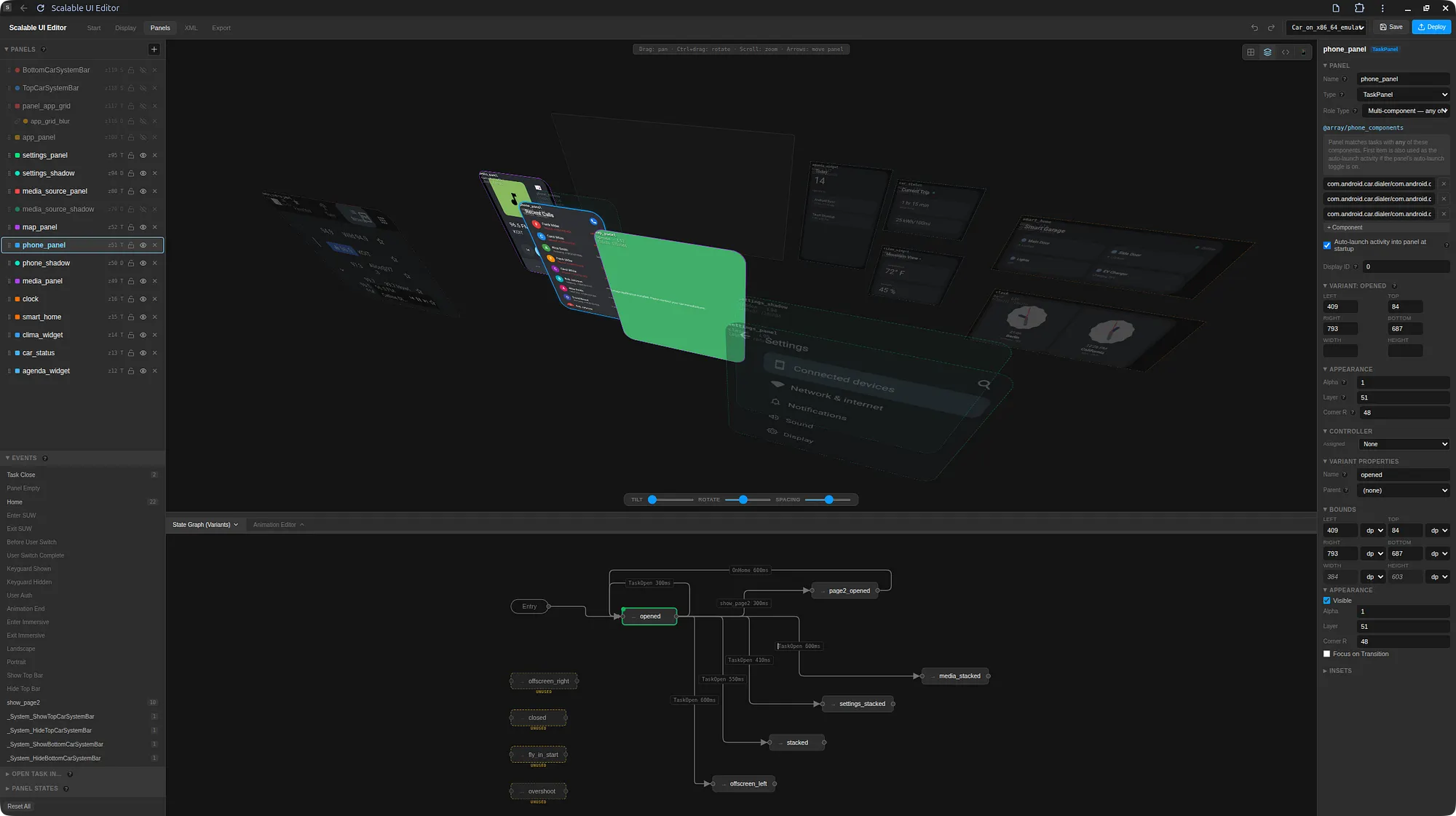The image size is (1456, 816).
Task: Click the undo arrow in the top toolbar
Action: click(x=1254, y=28)
